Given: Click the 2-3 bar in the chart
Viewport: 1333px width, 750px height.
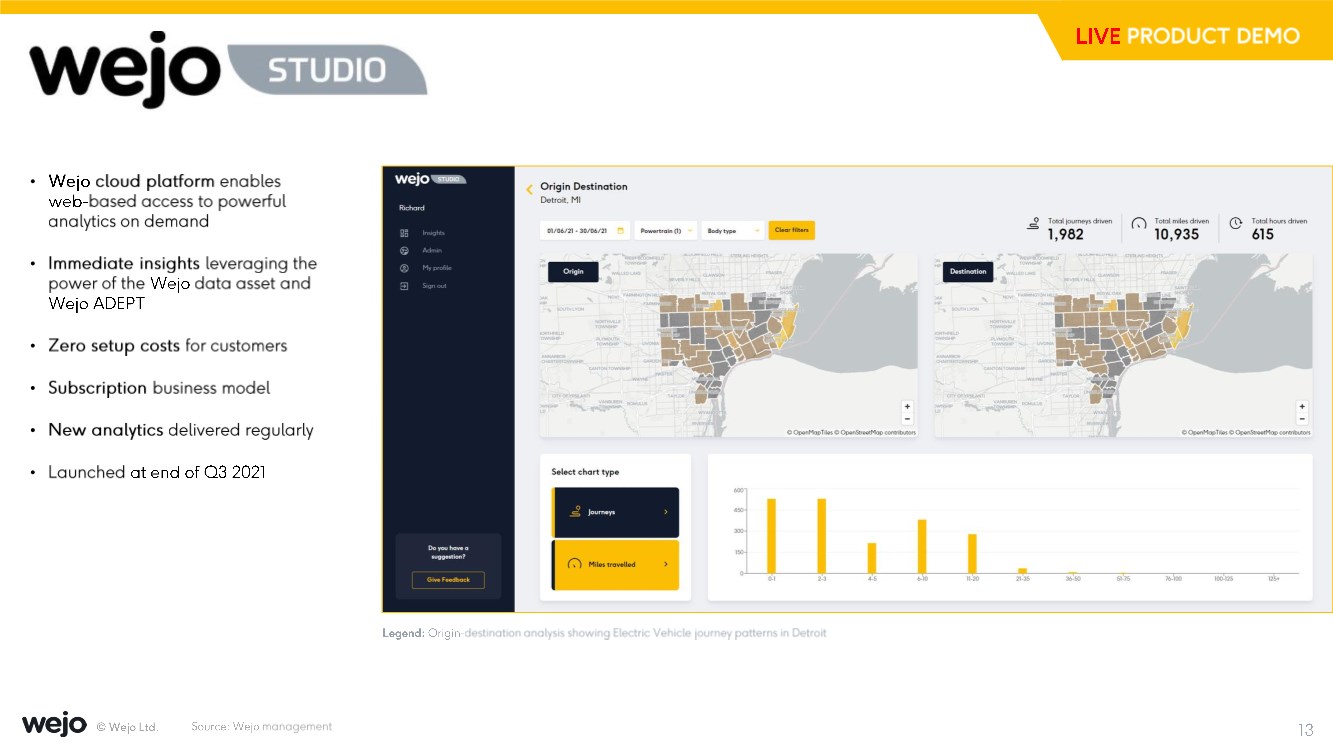Looking at the screenshot, I should [x=821, y=536].
